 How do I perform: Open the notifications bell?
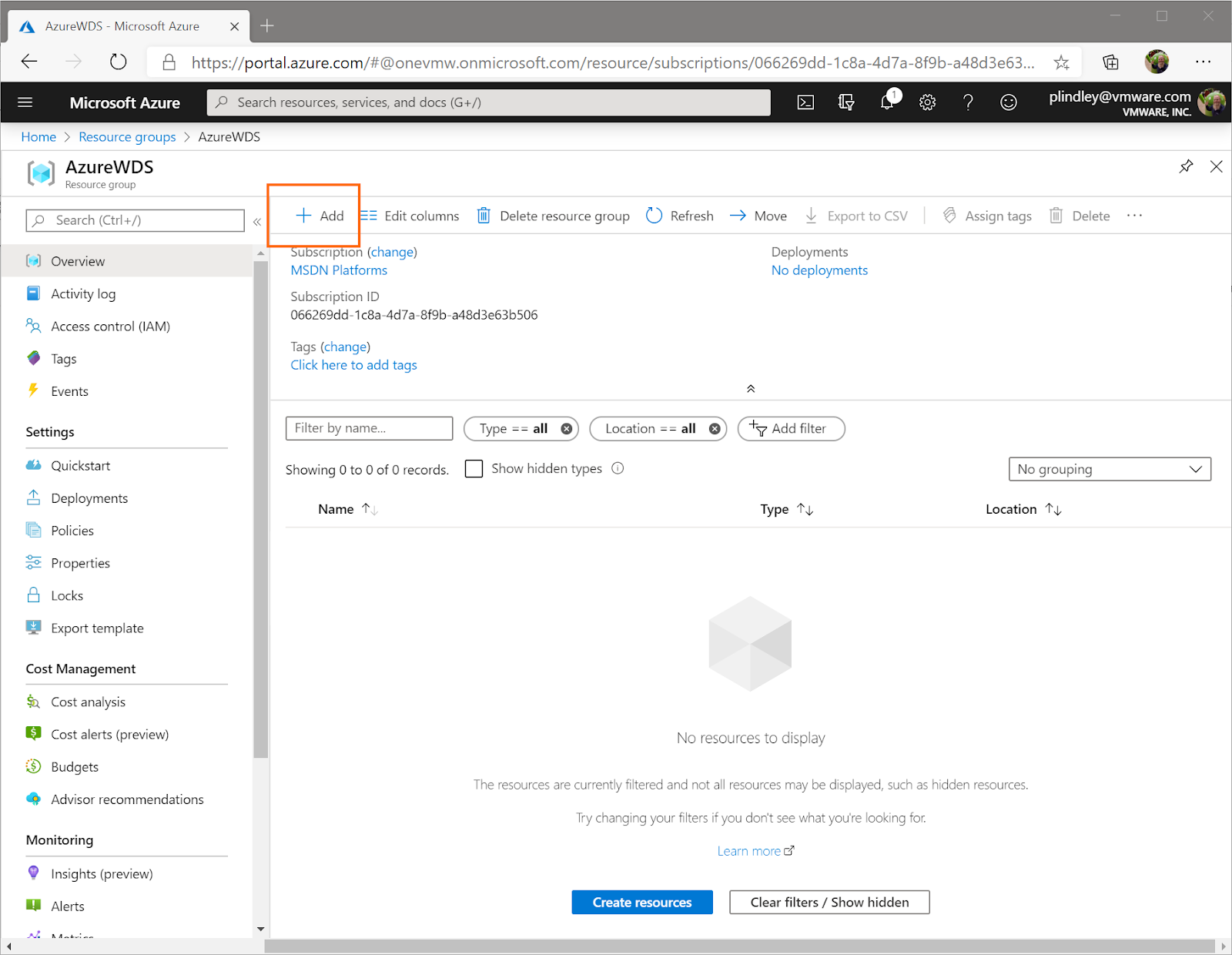tap(887, 102)
